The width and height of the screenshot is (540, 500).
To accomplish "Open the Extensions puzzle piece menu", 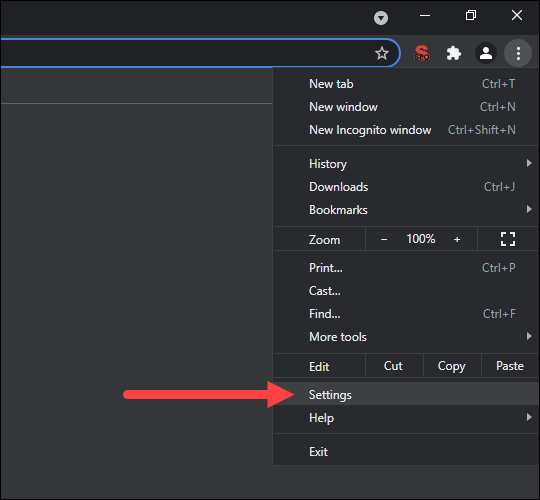I will (x=454, y=53).
